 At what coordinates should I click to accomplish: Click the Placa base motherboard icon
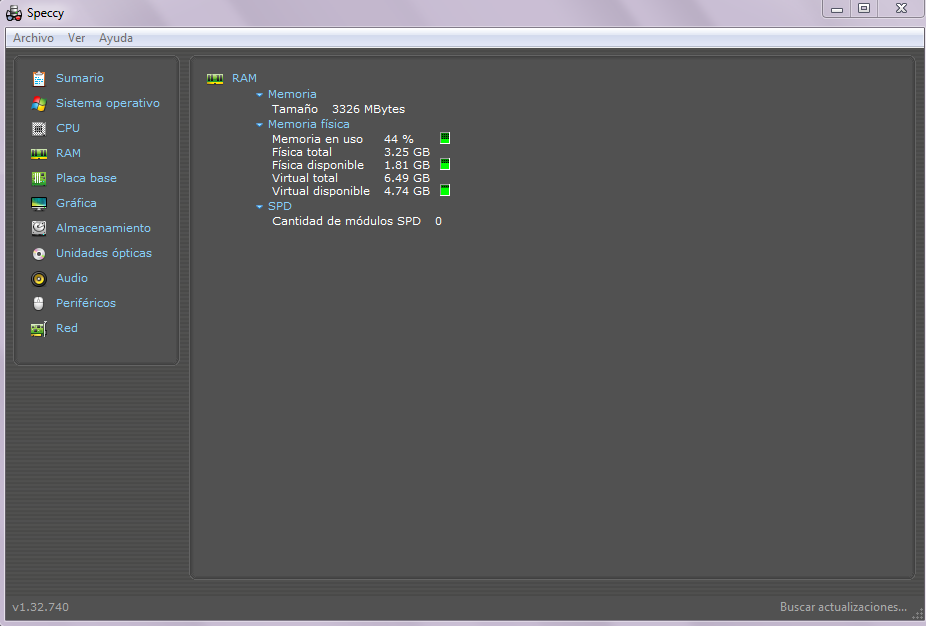pos(39,178)
